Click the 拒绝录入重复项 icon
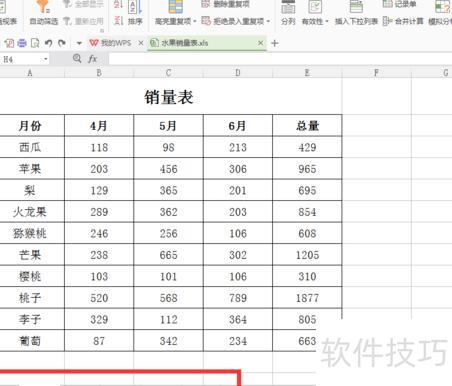Screen dimensions: 452x386 point(206,21)
